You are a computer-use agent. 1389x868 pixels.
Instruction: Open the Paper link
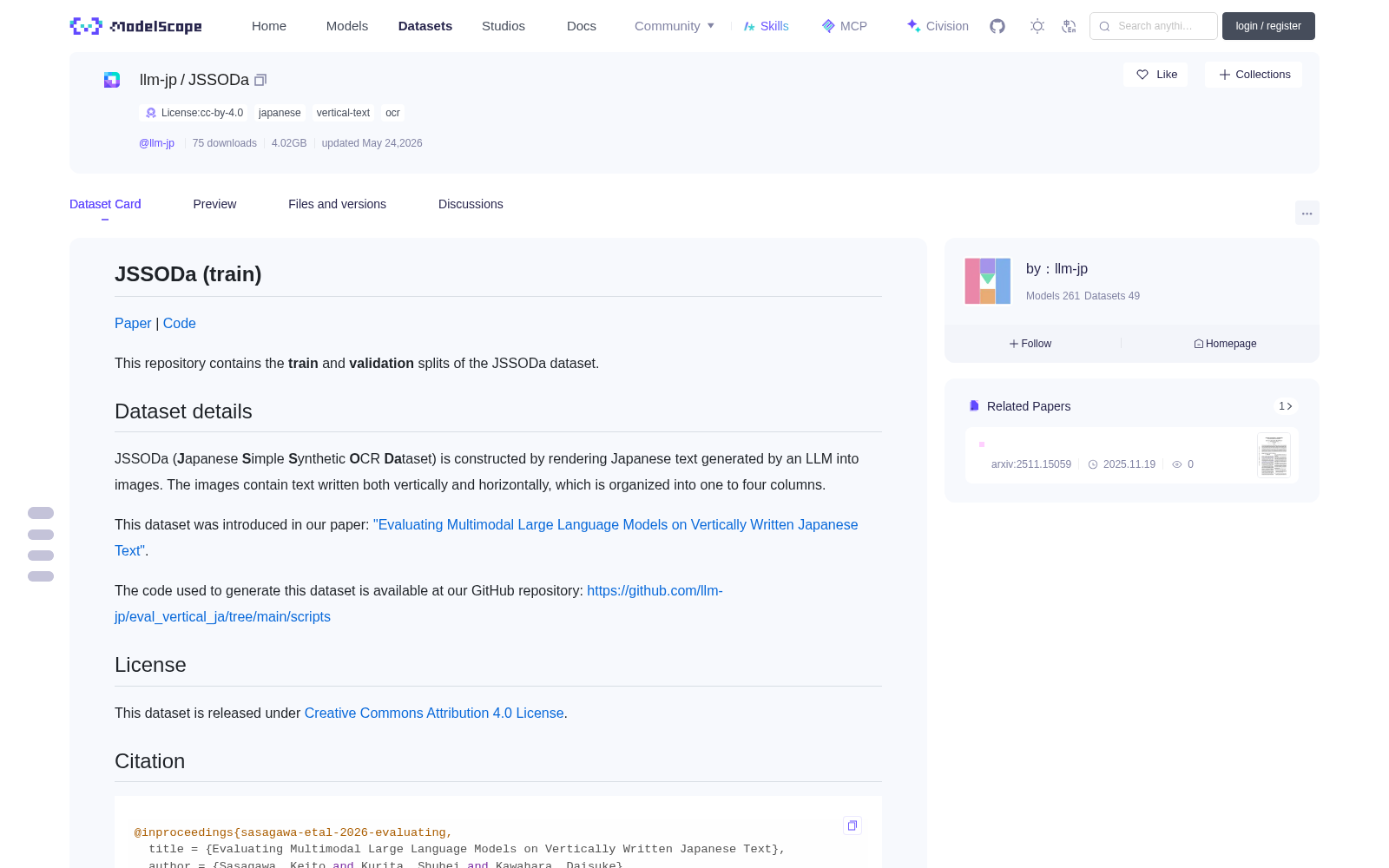coord(133,323)
